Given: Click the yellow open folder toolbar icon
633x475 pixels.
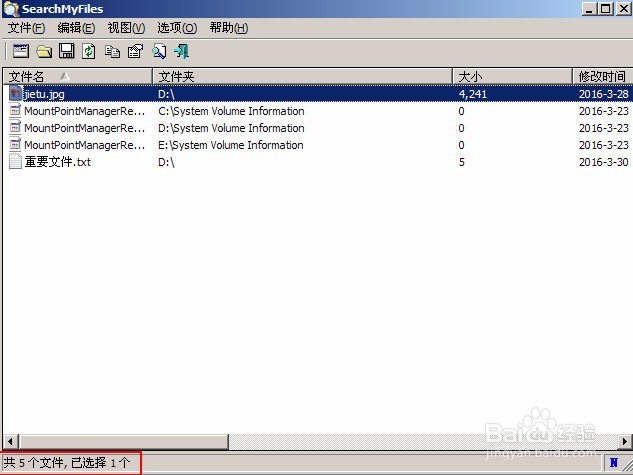Looking at the screenshot, I should pyautogui.click(x=44, y=51).
